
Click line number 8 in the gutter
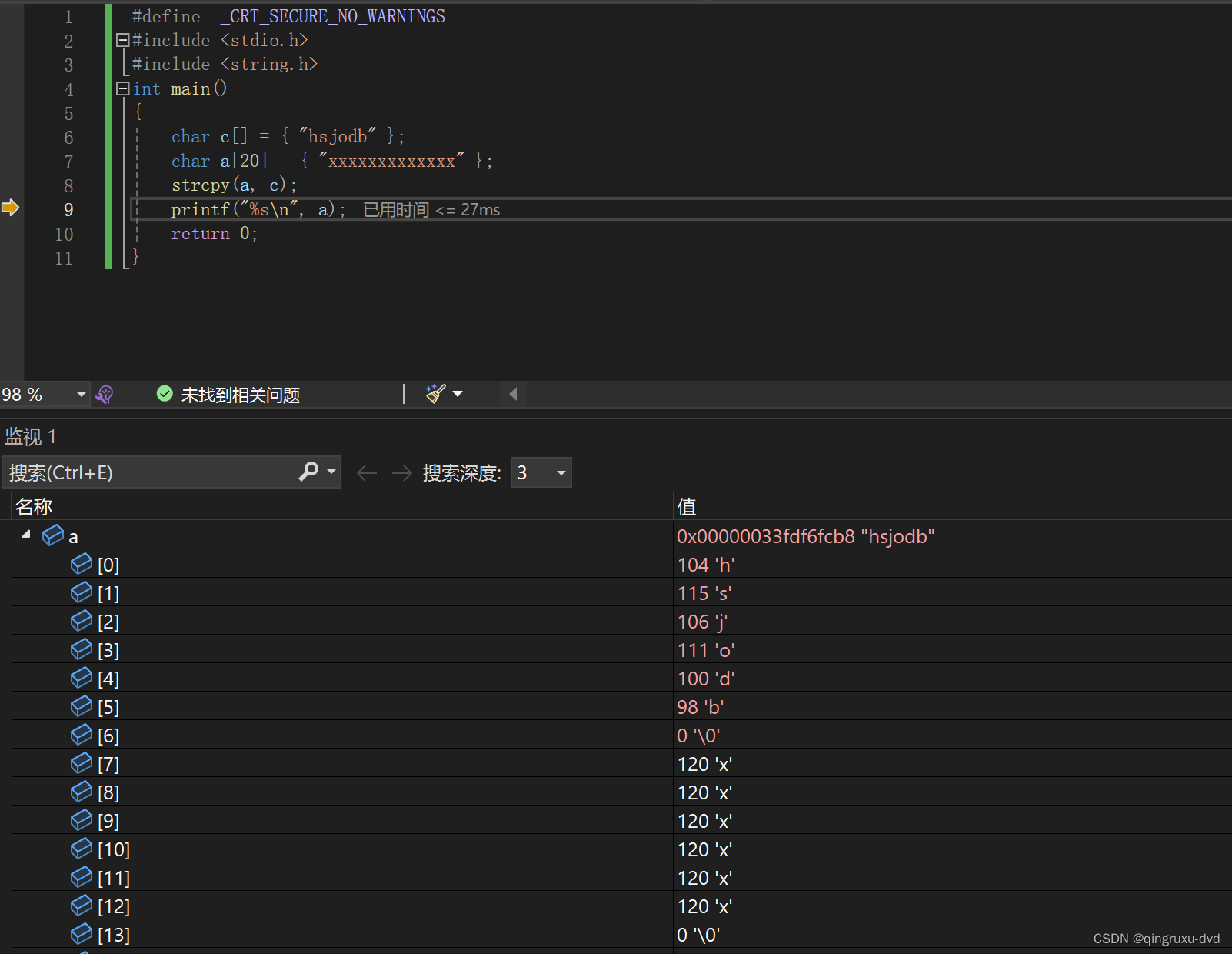pos(68,185)
